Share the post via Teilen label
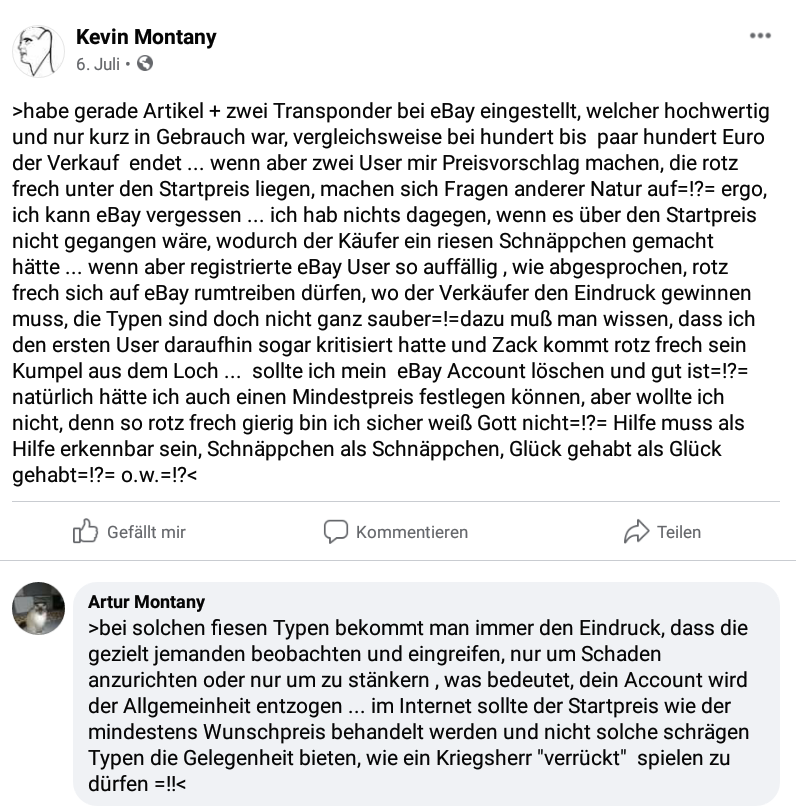Viewport: 796px width, 806px height. click(x=679, y=532)
